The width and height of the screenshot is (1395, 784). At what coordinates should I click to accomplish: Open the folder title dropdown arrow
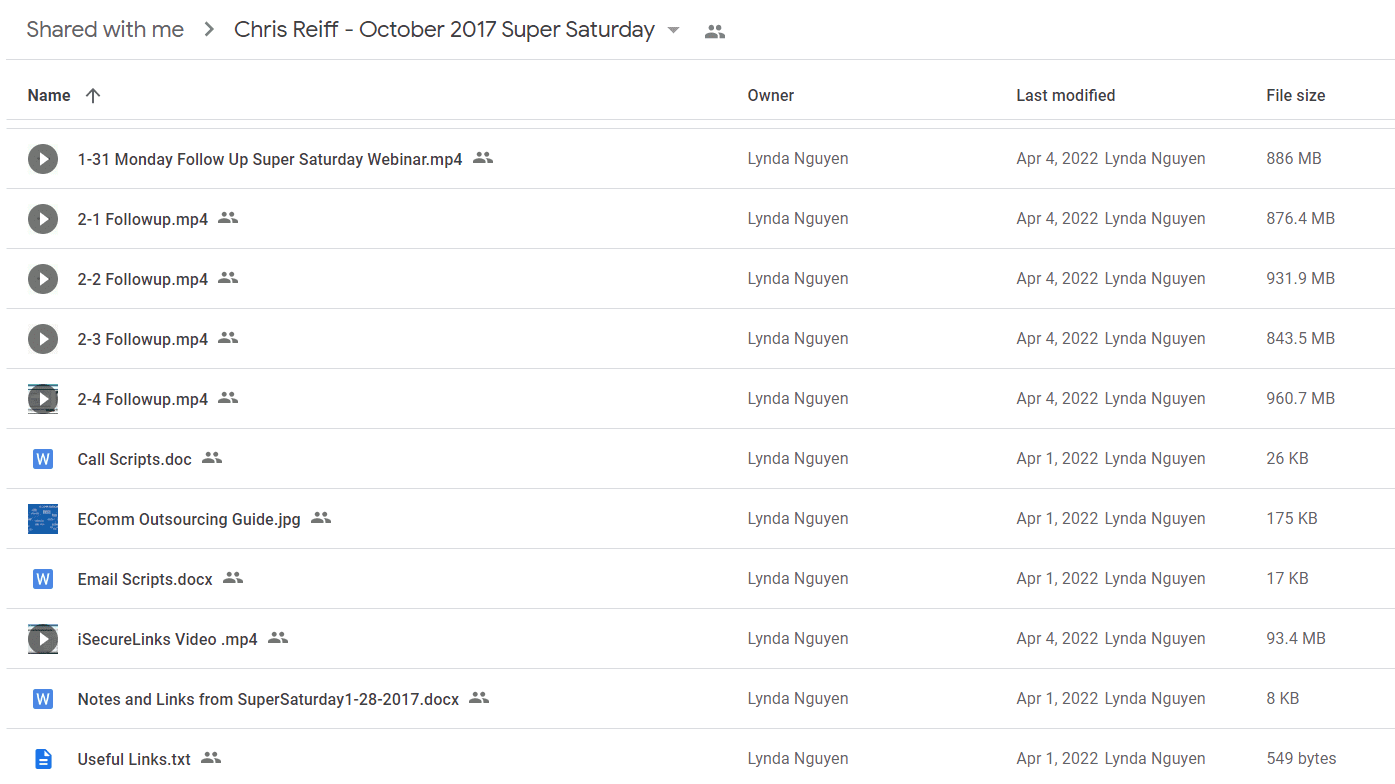(674, 30)
